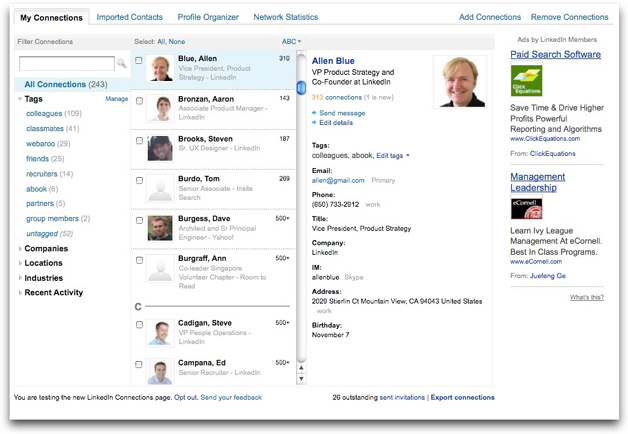
Task: Click the Edit details arrow icon
Action: coord(314,123)
